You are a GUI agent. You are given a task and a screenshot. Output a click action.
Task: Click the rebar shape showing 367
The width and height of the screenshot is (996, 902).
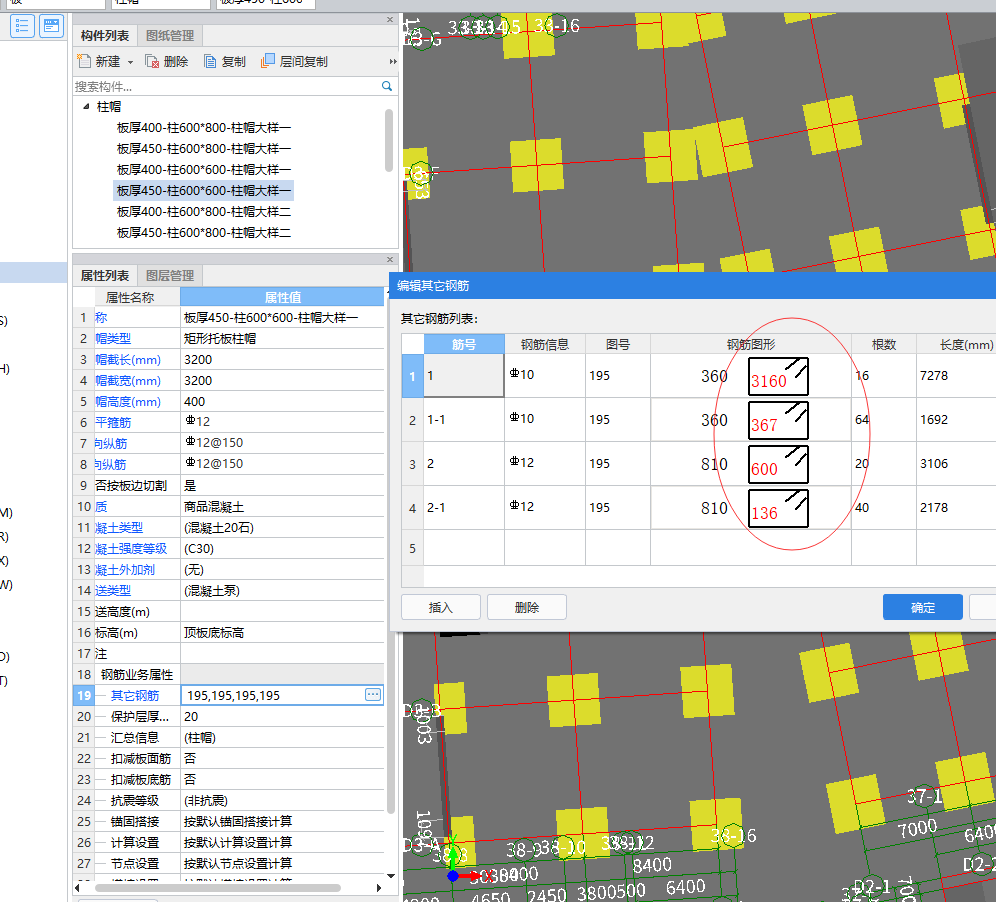pyautogui.click(x=778, y=420)
